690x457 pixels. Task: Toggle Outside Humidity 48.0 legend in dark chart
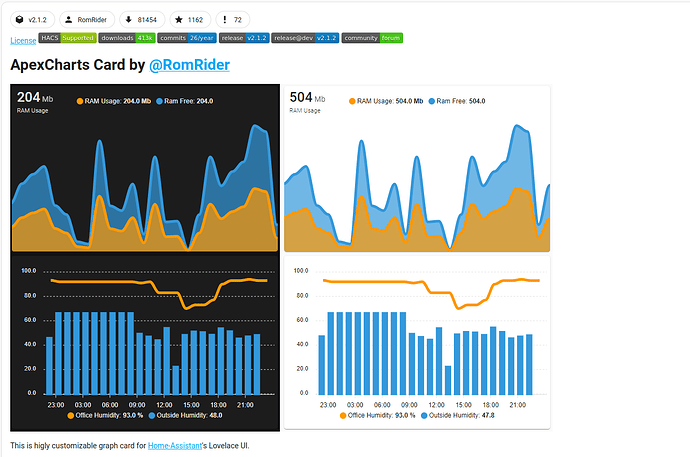(186, 415)
